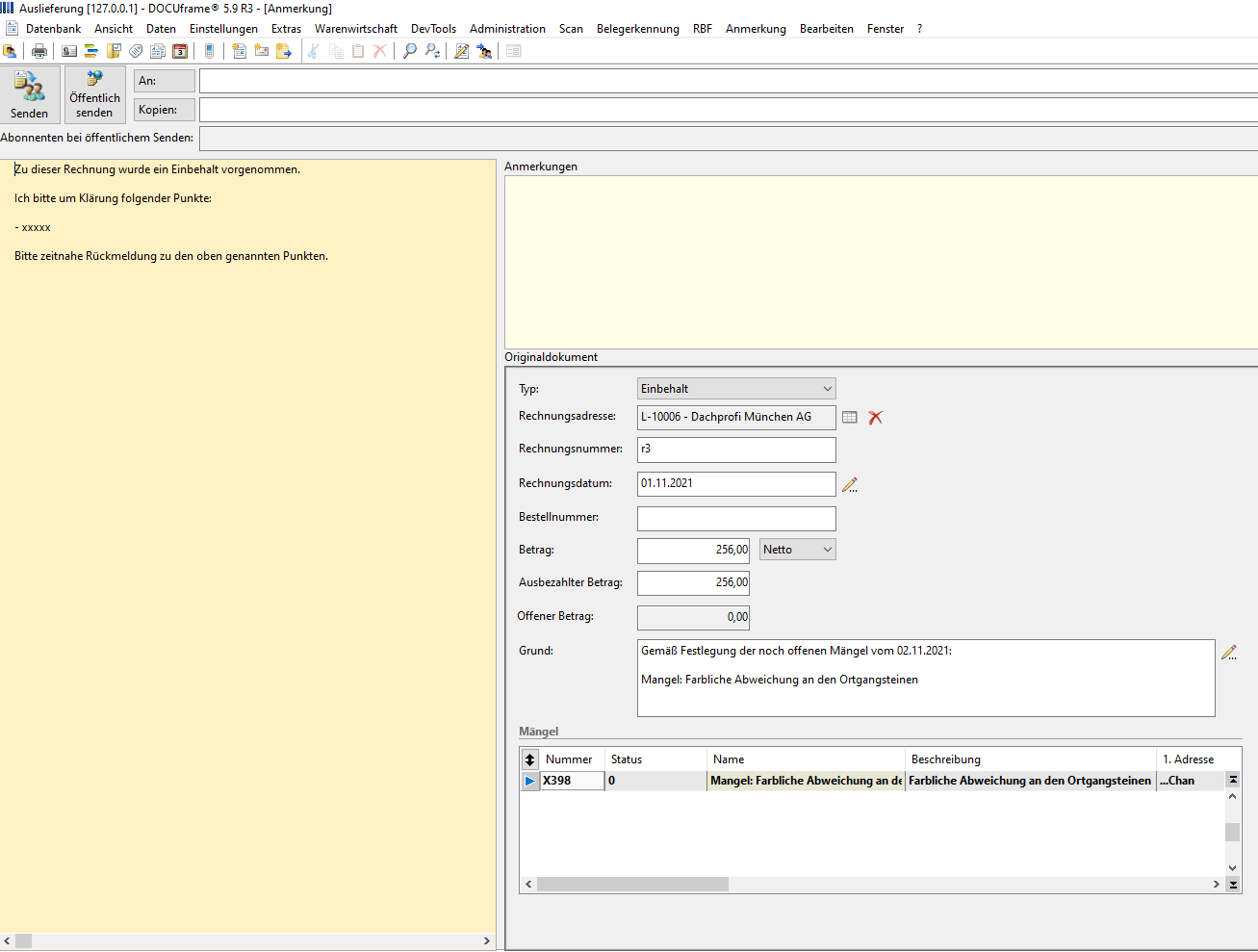
Task: Click cell 'Farbliche Abweichung an den Ortgangsteinen'
Action: tap(1030, 781)
